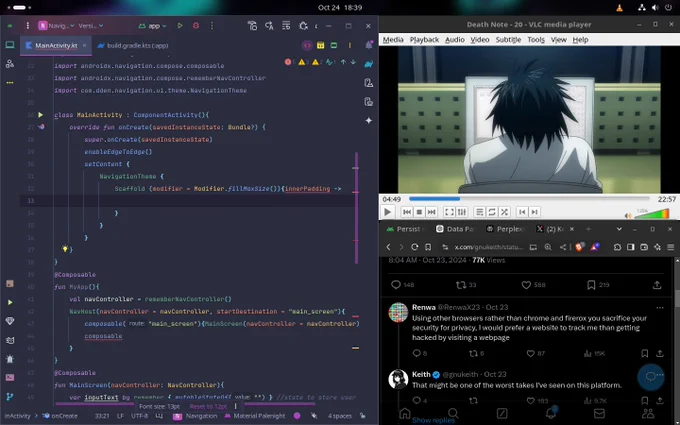
Task: Open the Resource Manager sidebar icon
Action: click(10, 64)
